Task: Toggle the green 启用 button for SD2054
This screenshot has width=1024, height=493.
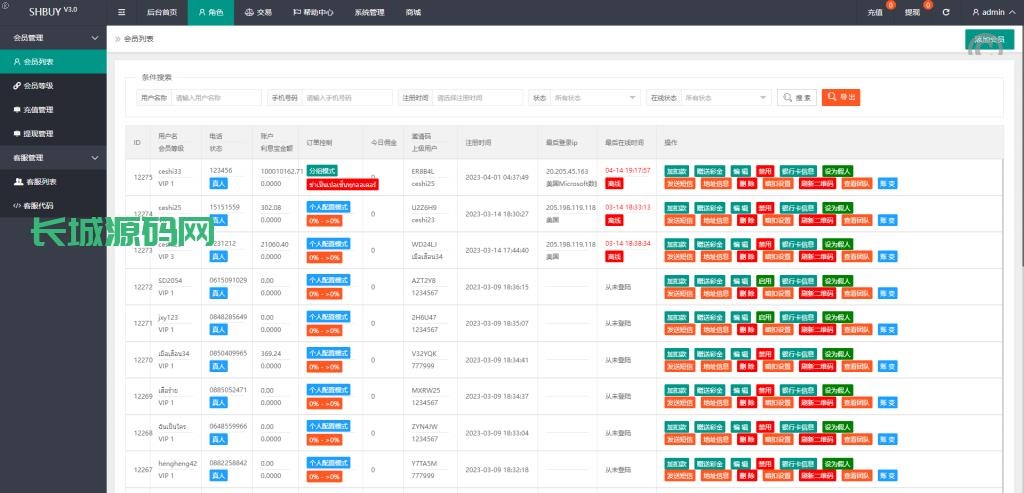Action: pos(765,281)
